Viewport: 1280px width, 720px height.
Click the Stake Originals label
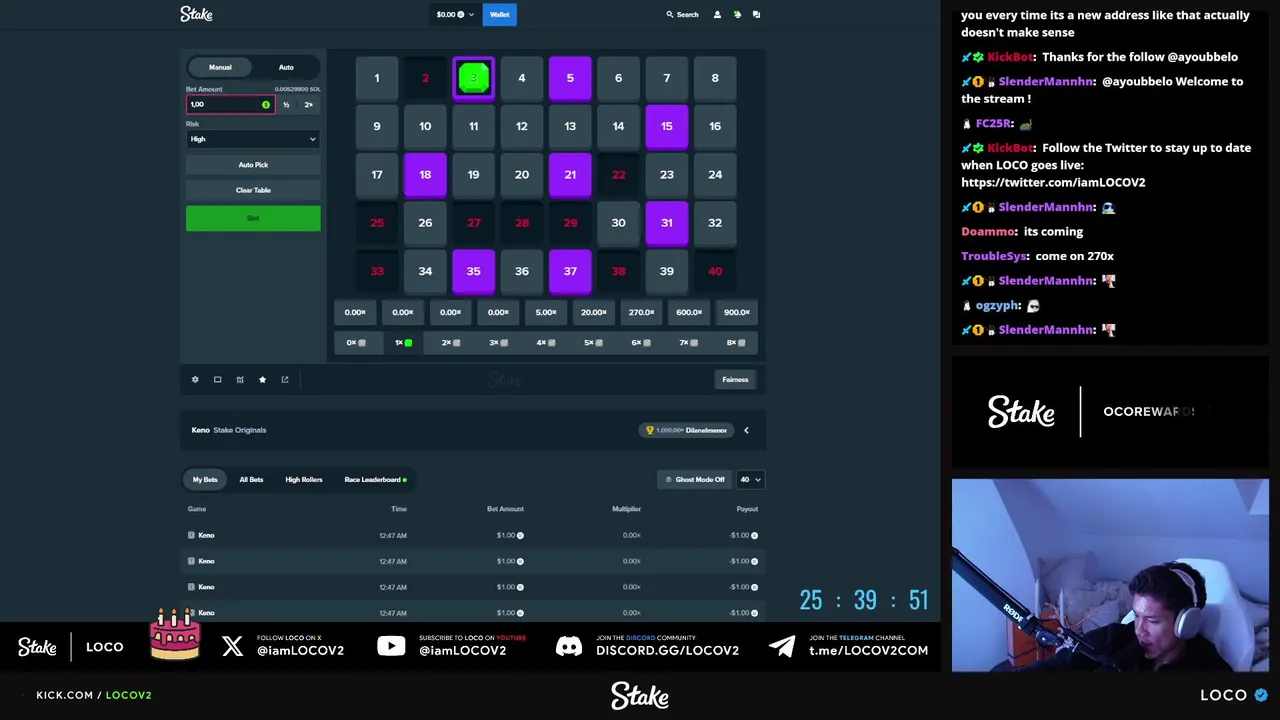point(240,430)
